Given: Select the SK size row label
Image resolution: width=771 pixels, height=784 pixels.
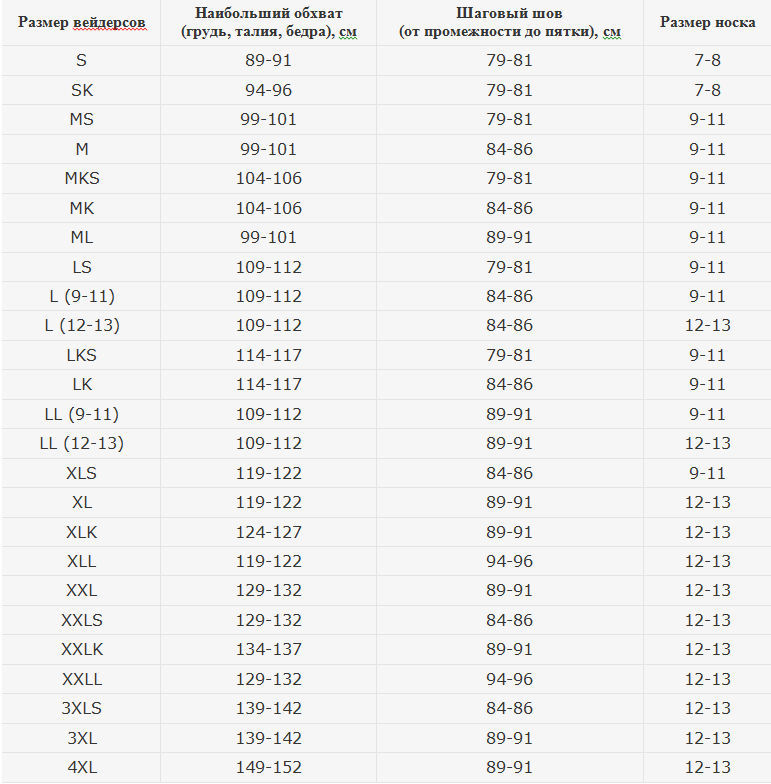Looking at the screenshot, I should pyautogui.click(x=82, y=90).
